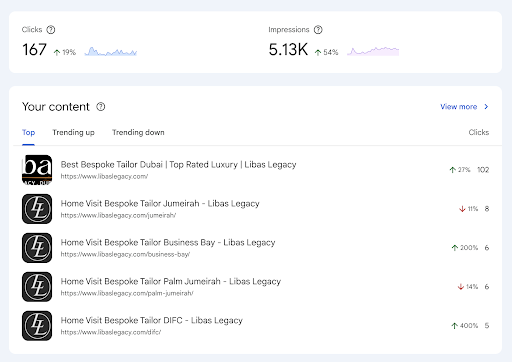The height and width of the screenshot is (362, 512).
Task: Click the URL https://www.libaslegacy.com/
Action: point(104,177)
